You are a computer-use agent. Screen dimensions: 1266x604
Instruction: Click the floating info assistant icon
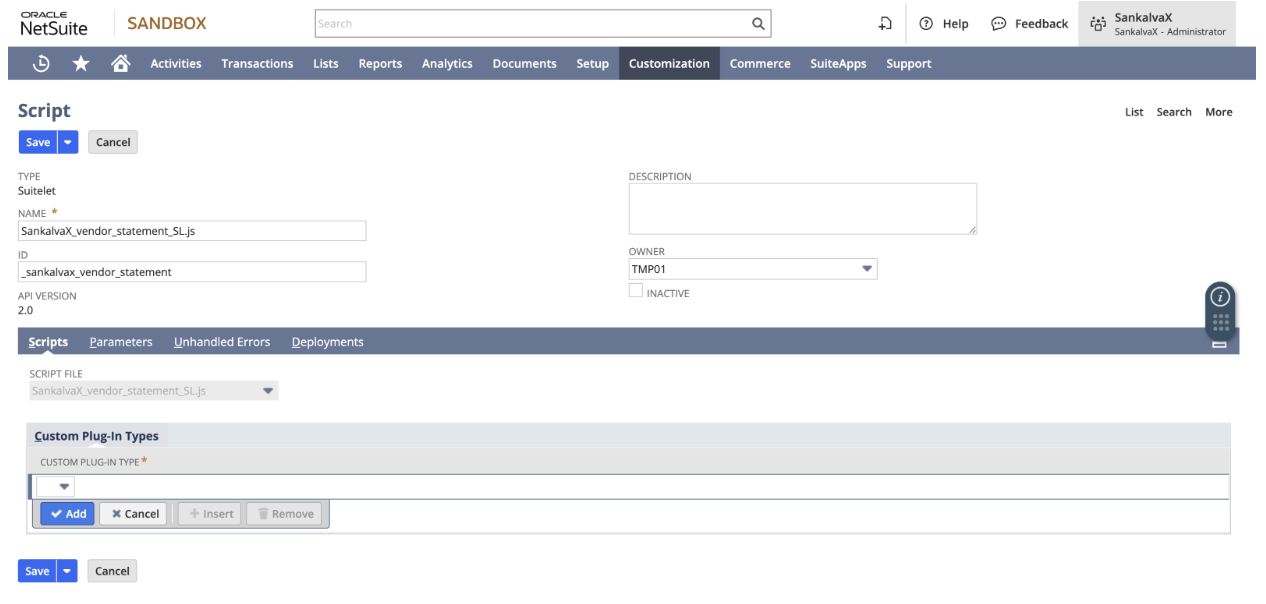tap(1220, 297)
